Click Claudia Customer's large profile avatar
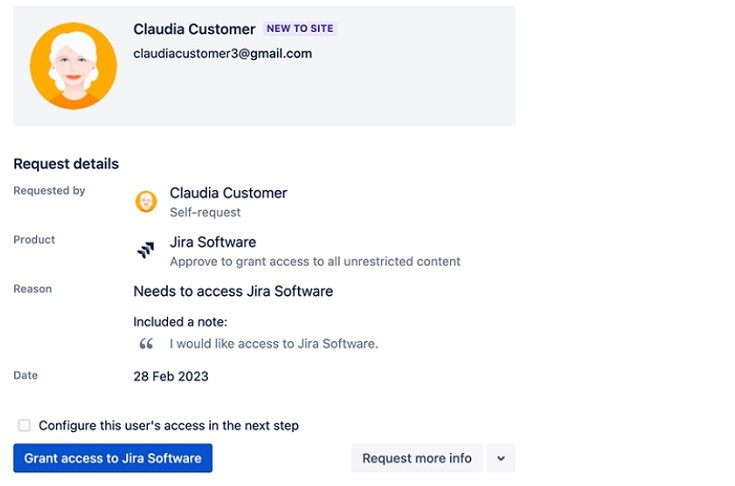Screen dimensions: 735x486 tap(74, 66)
